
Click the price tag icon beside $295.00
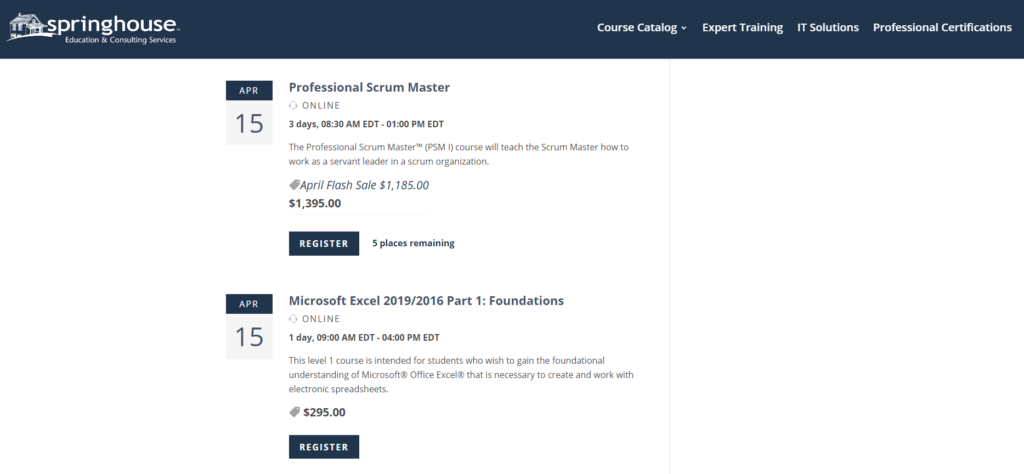tap(295, 412)
